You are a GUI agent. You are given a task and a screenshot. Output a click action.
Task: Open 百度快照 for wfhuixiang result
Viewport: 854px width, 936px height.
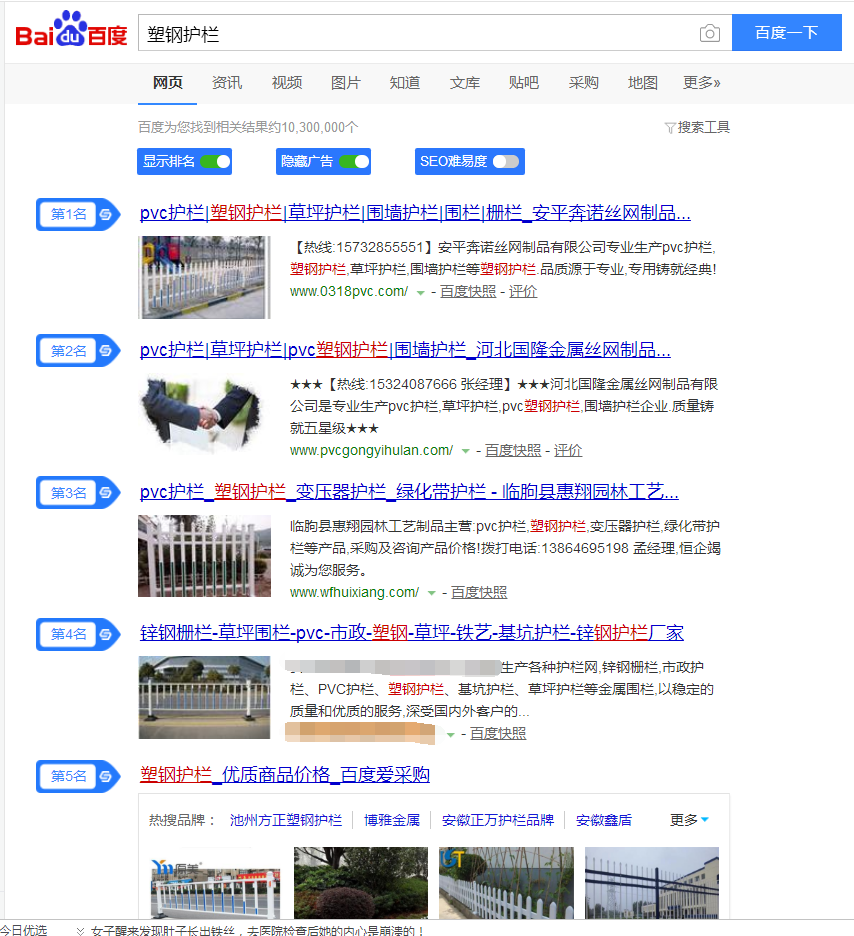coord(479,592)
